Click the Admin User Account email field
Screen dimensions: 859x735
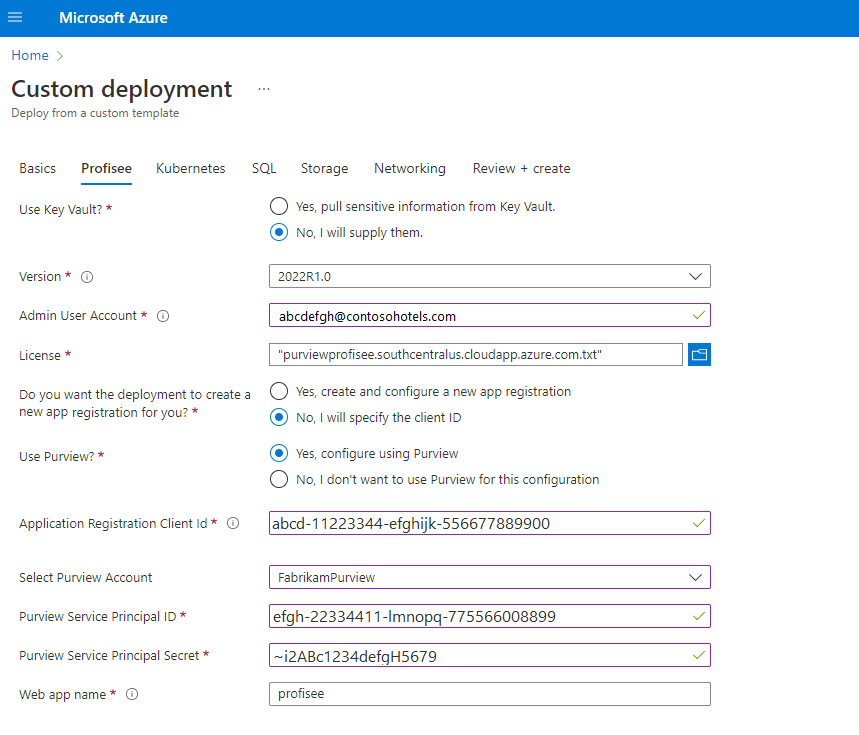point(490,315)
